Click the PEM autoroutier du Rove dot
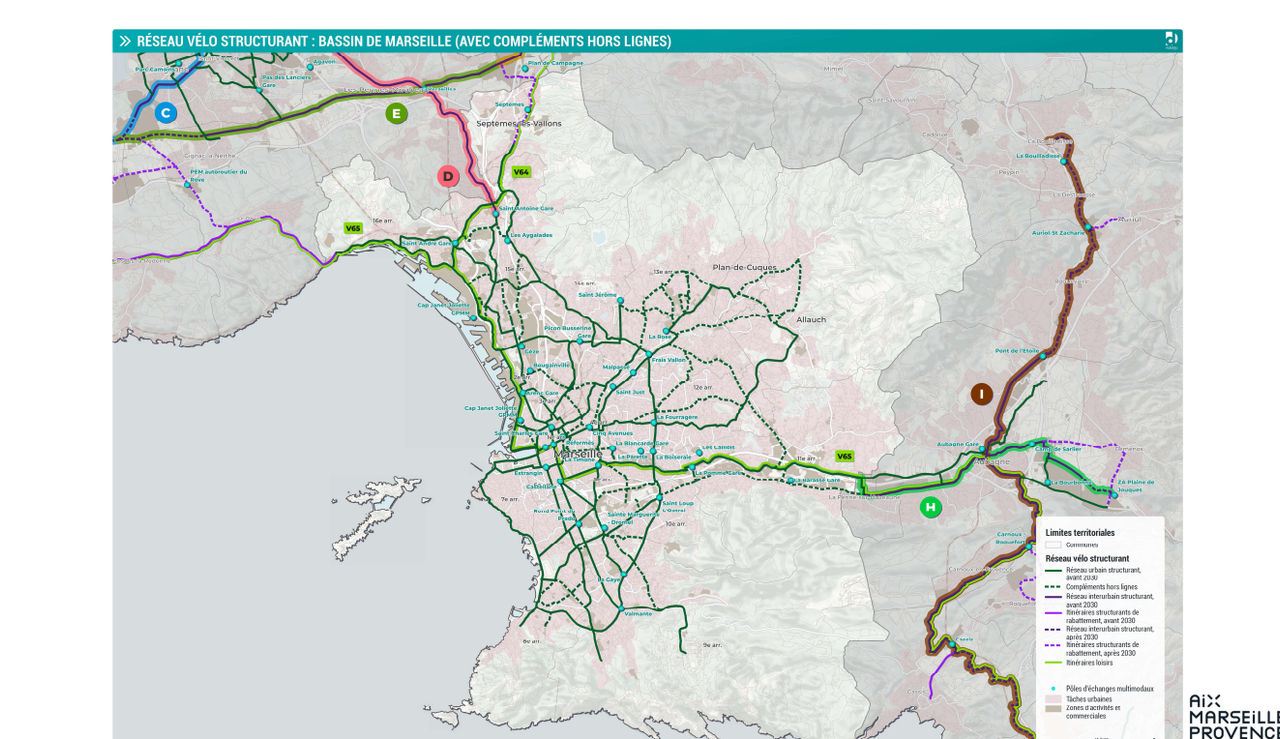The height and width of the screenshot is (739, 1280). pos(187,185)
